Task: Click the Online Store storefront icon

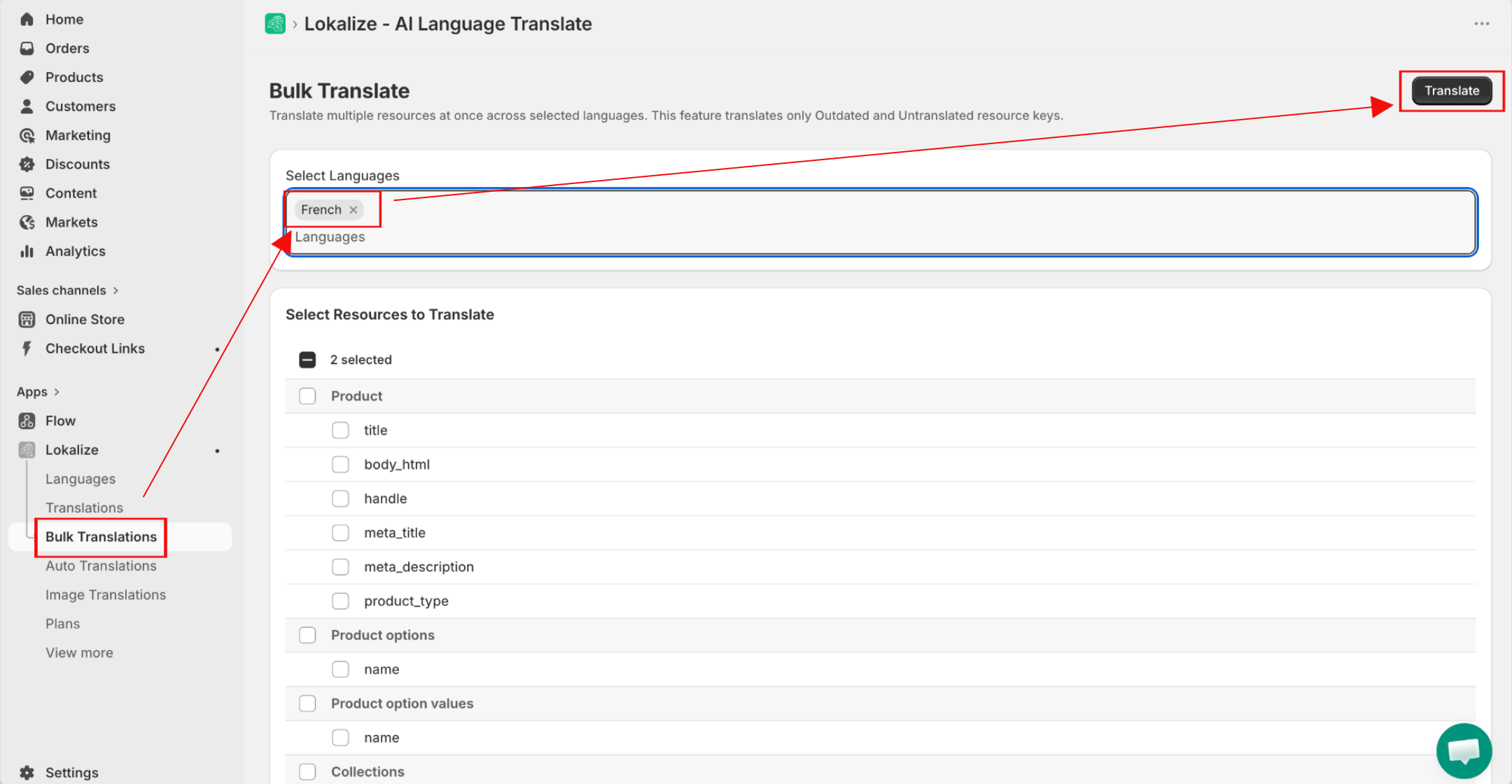Action: click(x=27, y=320)
